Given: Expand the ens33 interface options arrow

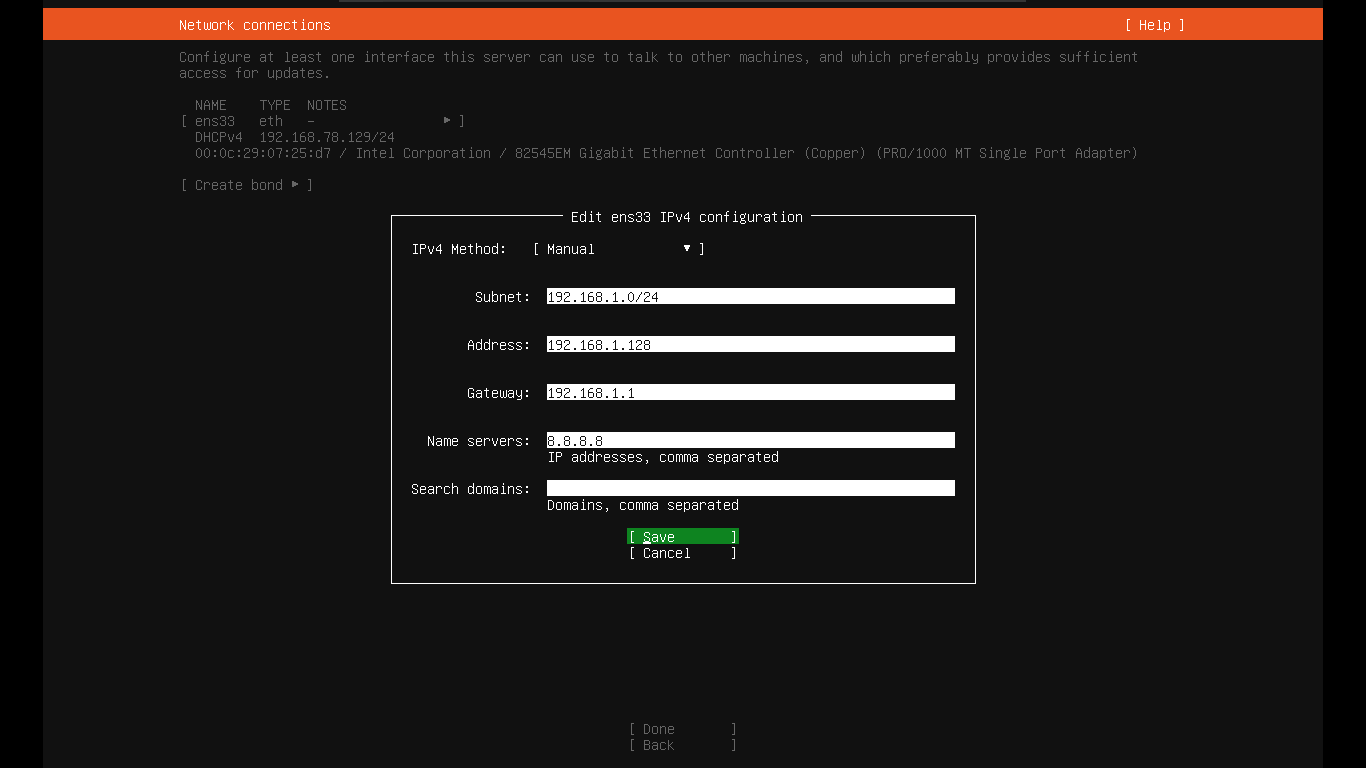Looking at the screenshot, I should [x=447, y=120].
